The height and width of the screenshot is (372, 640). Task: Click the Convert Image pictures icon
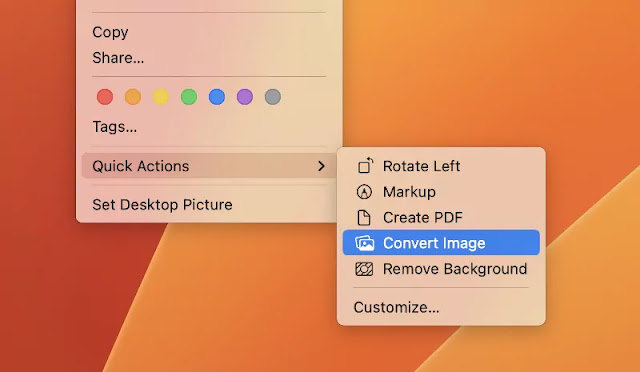pyautogui.click(x=364, y=243)
